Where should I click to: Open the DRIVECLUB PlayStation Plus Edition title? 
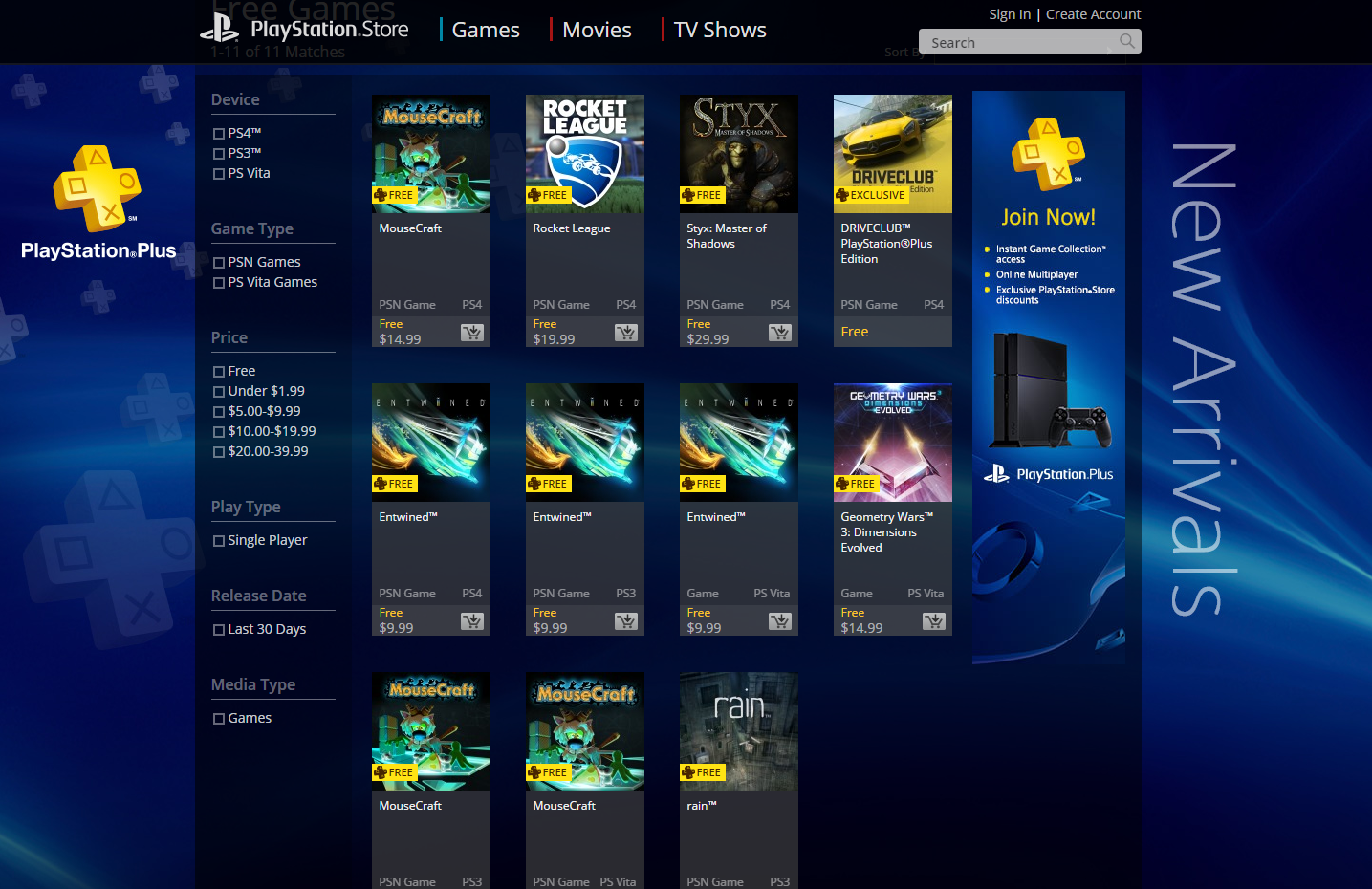[886, 244]
